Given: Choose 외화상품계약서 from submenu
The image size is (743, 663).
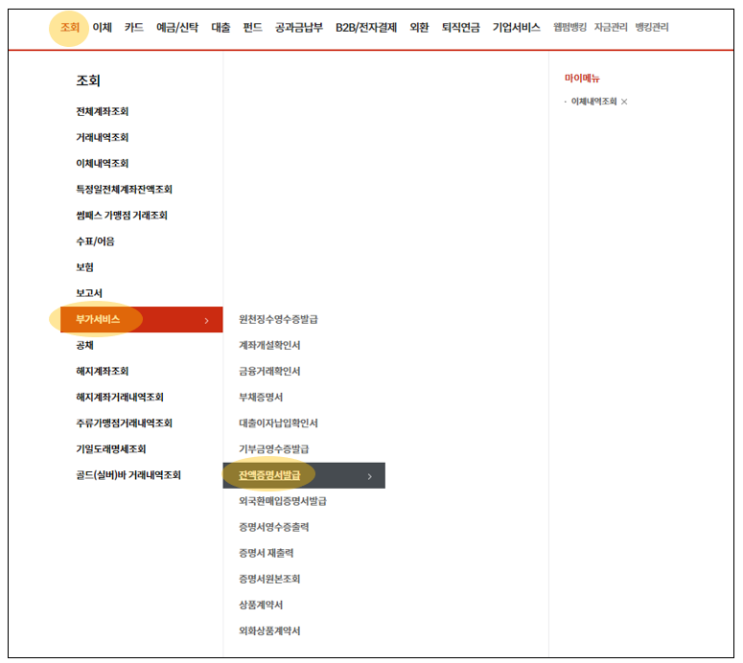Looking at the screenshot, I should [x=270, y=631].
